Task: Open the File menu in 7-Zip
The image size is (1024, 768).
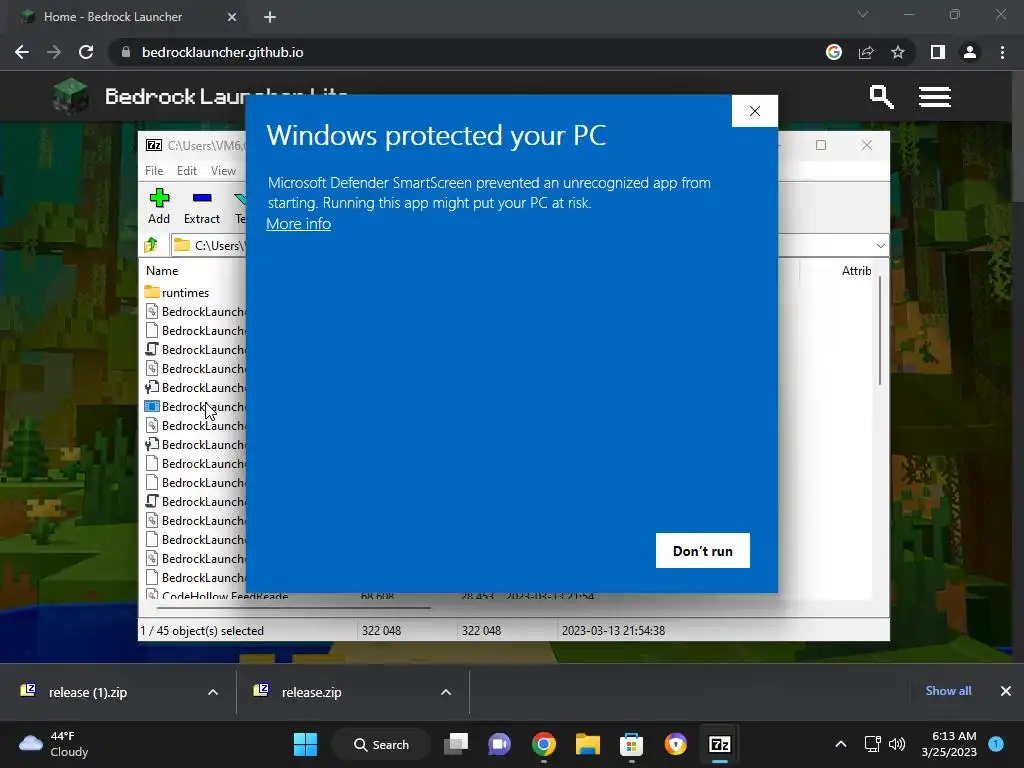Action: pos(154,170)
